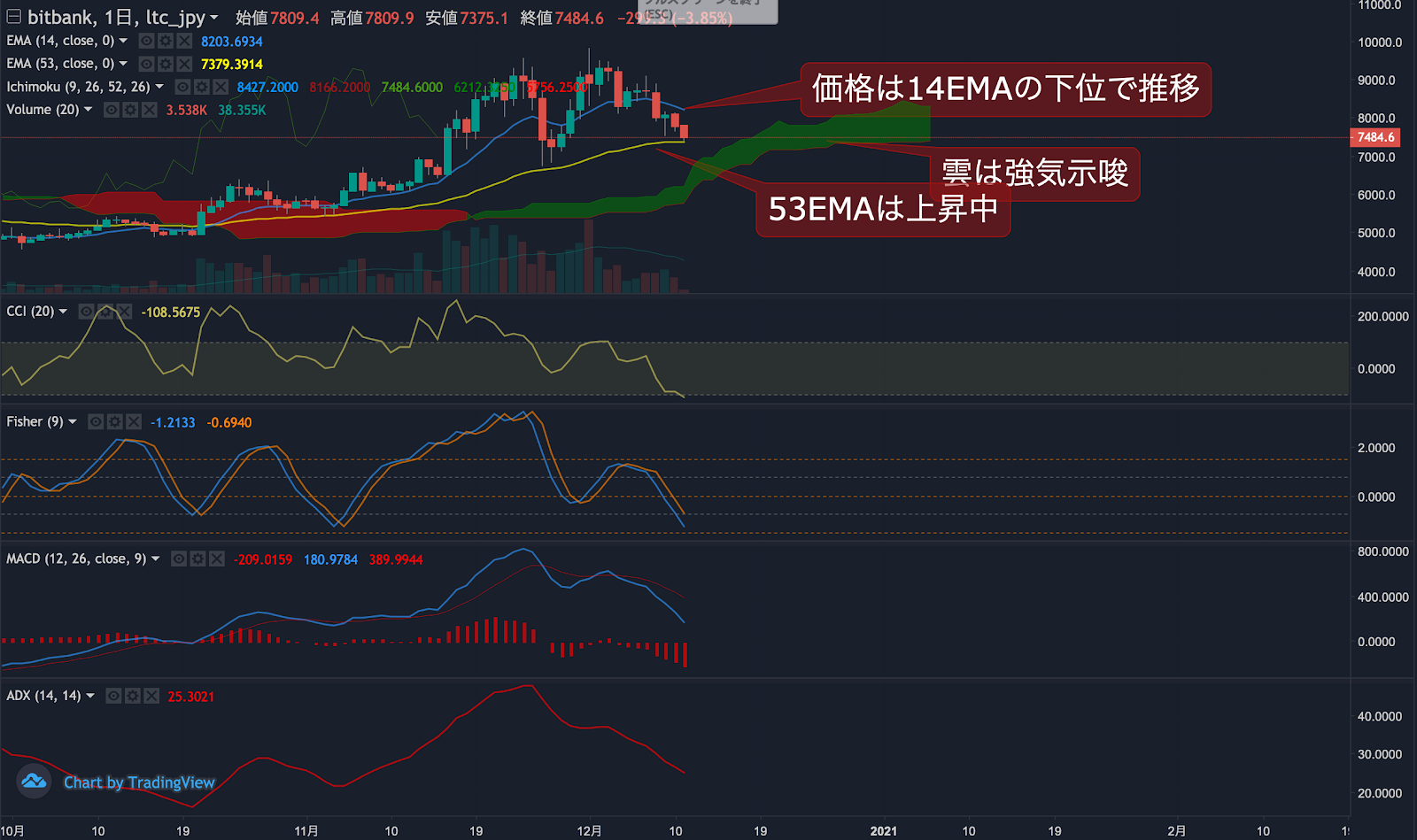Click EMA 14 value 8203.6934
Image resolution: width=1417 pixels, height=840 pixels.
tap(232, 42)
